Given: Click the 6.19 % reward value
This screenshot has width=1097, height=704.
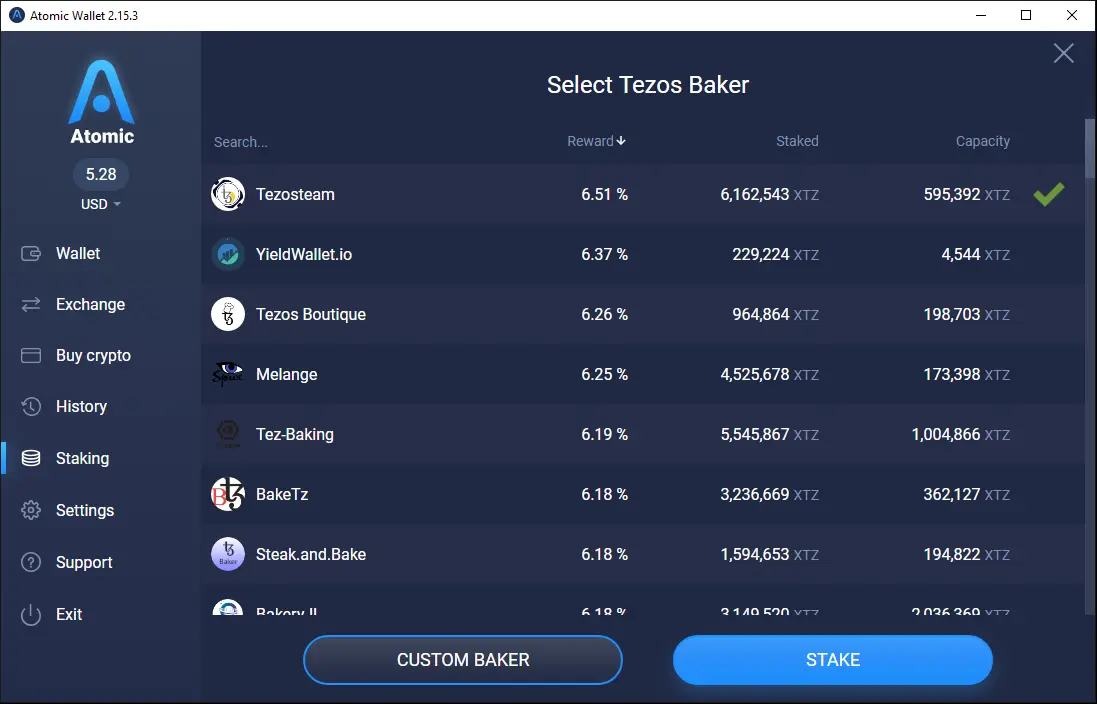Looking at the screenshot, I should click(x=604, y=435).
